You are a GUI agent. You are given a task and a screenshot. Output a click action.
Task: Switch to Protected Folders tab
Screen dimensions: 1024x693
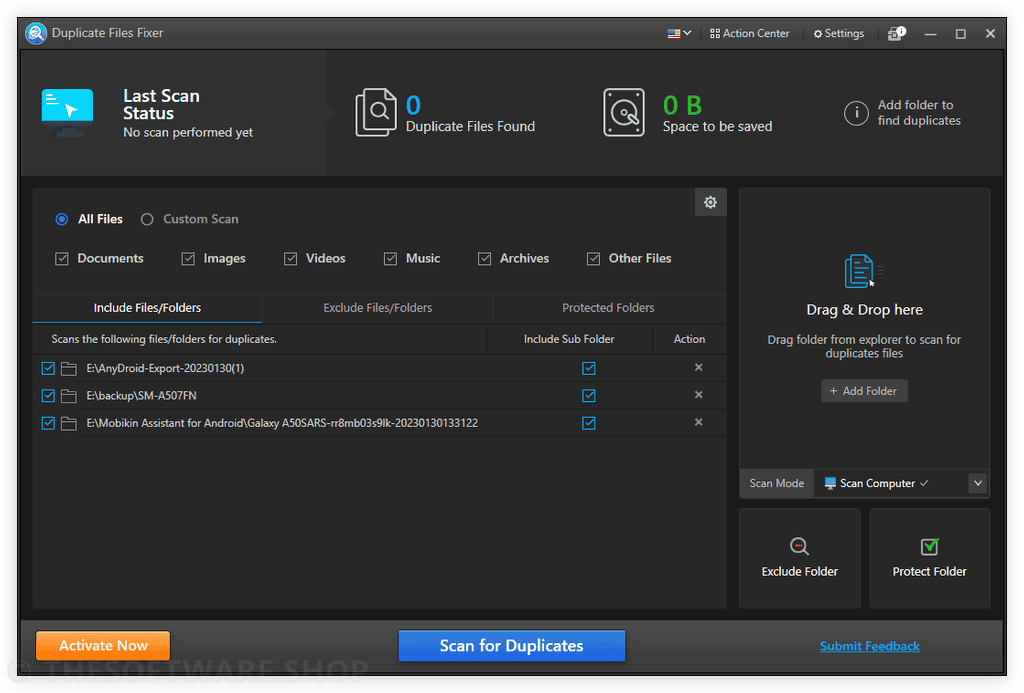(608, 308)
